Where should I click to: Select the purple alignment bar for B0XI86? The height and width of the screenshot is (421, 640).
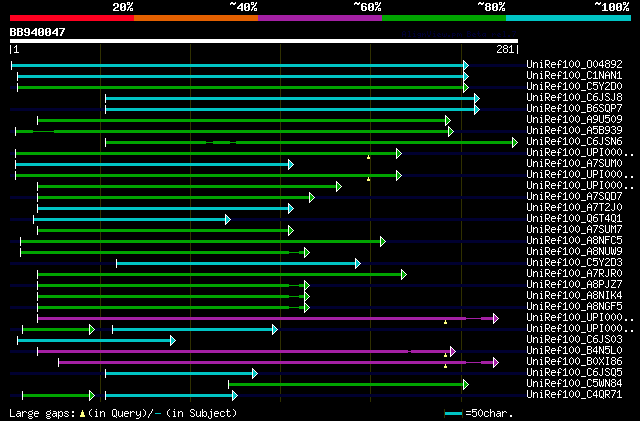coord(278,363)
